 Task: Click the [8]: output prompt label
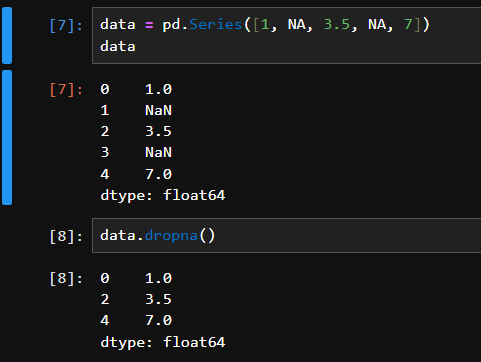(66, 278)
